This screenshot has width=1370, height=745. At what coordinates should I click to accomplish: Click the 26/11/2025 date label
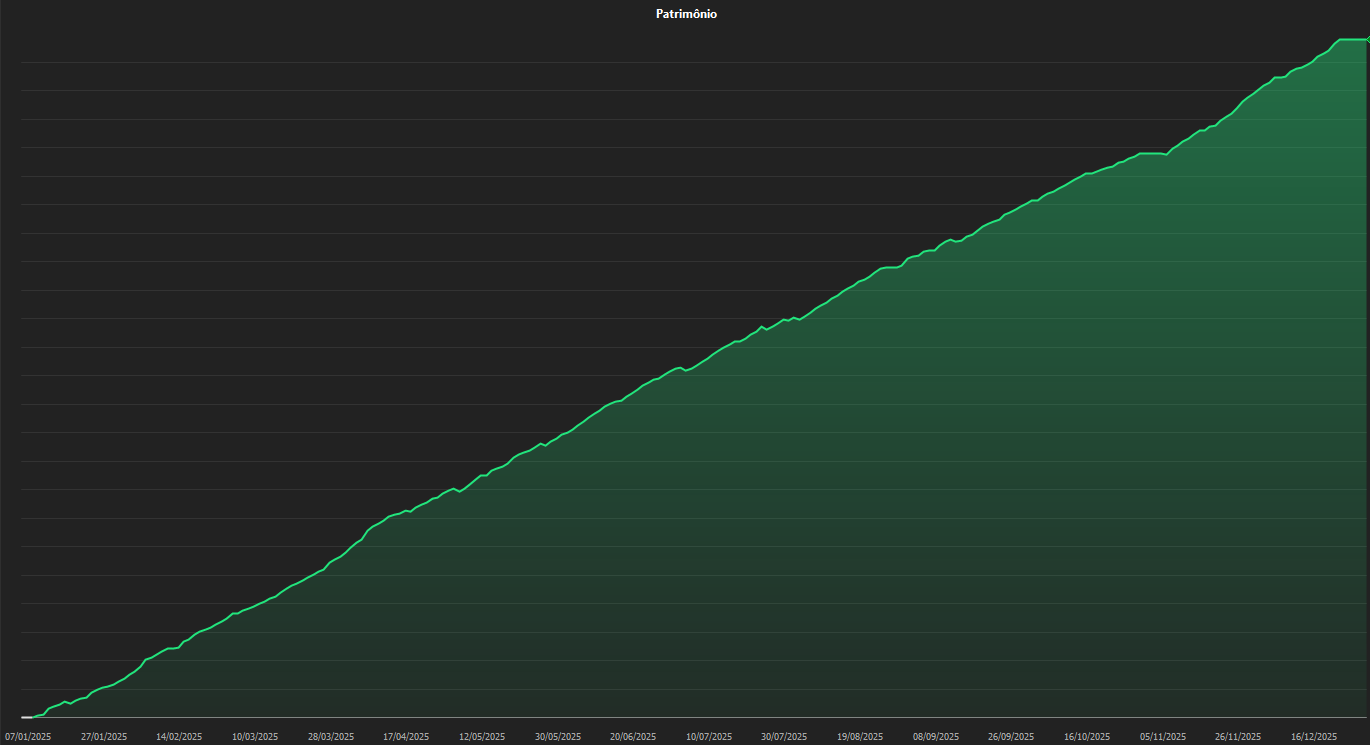tap(1238, 737)
